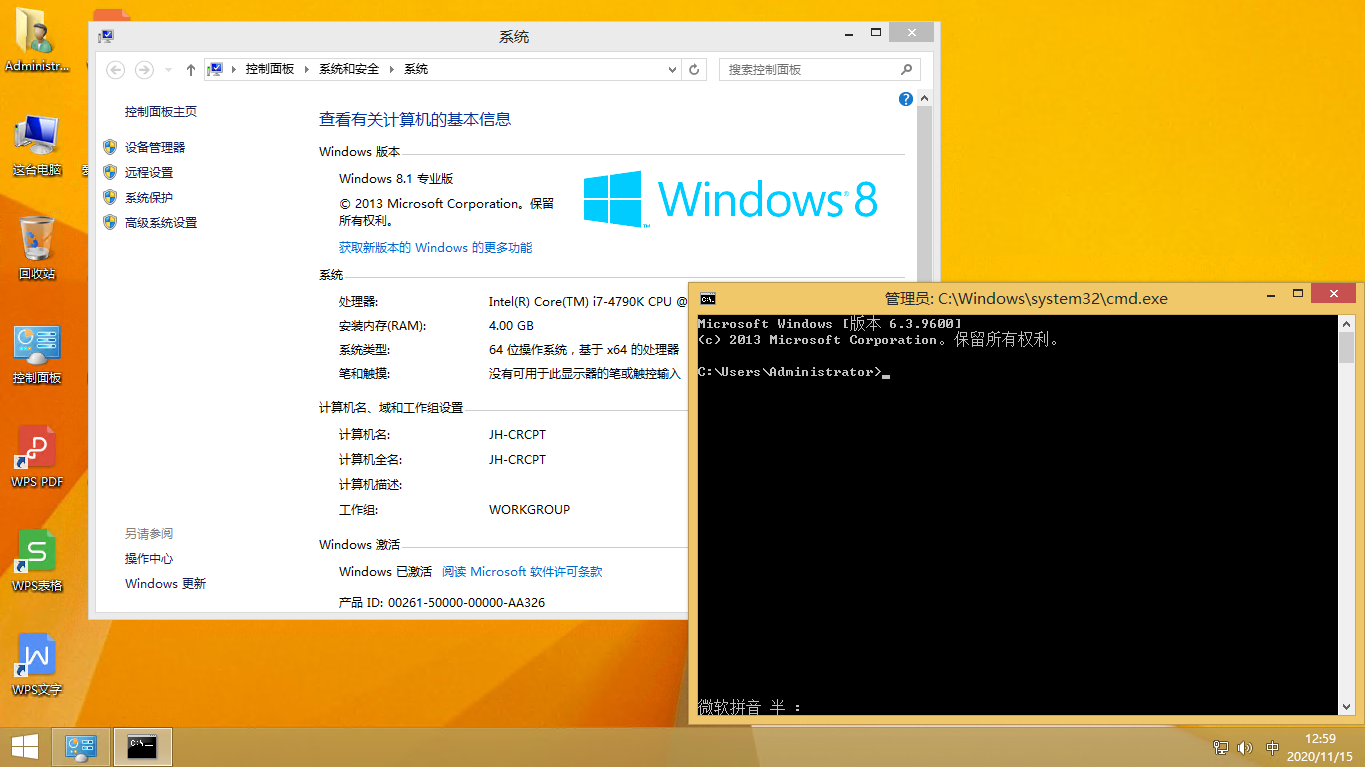Click the help question mark icon

click(906, 99)
